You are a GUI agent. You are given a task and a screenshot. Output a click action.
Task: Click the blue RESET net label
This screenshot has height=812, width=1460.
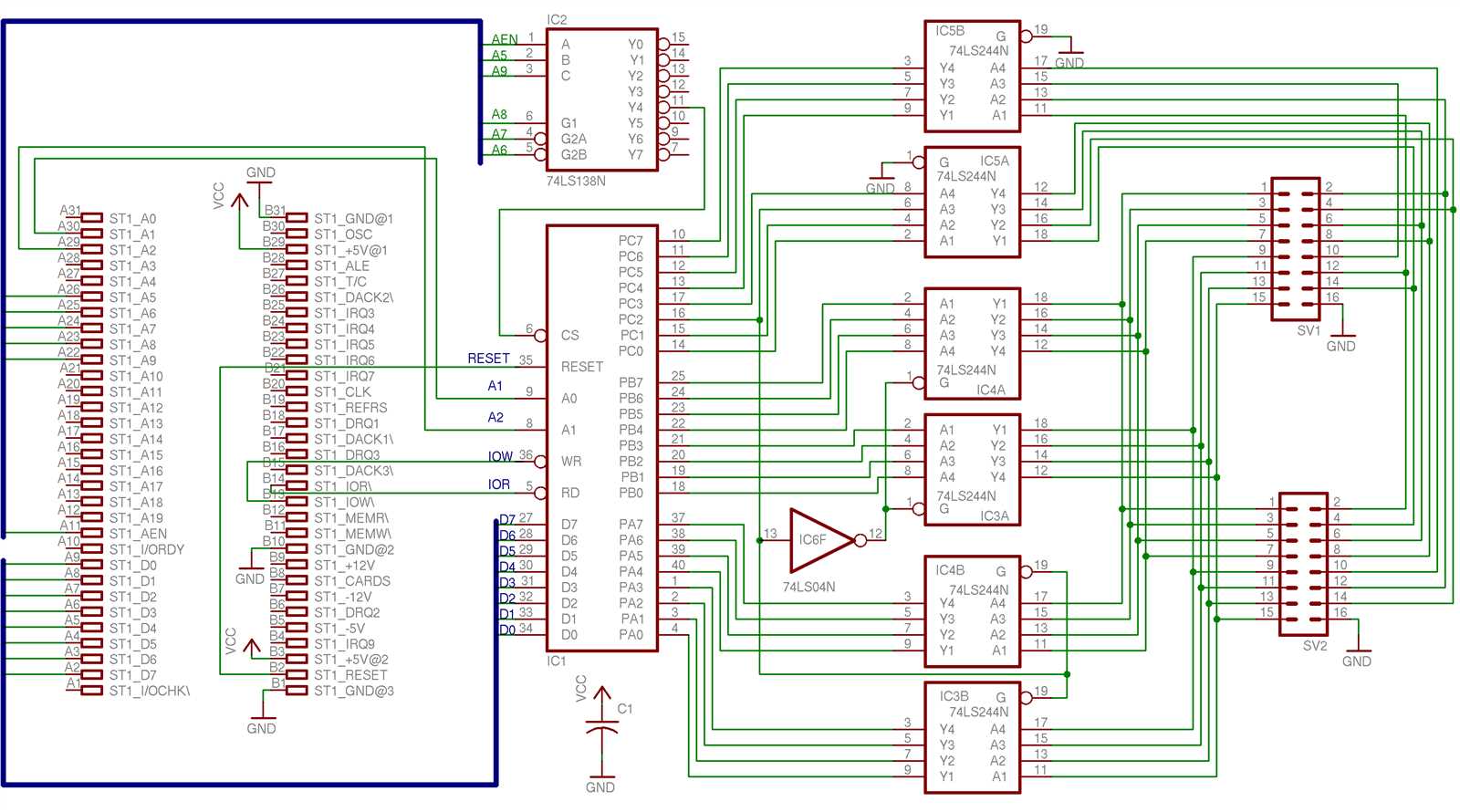(x=488, y=359)
